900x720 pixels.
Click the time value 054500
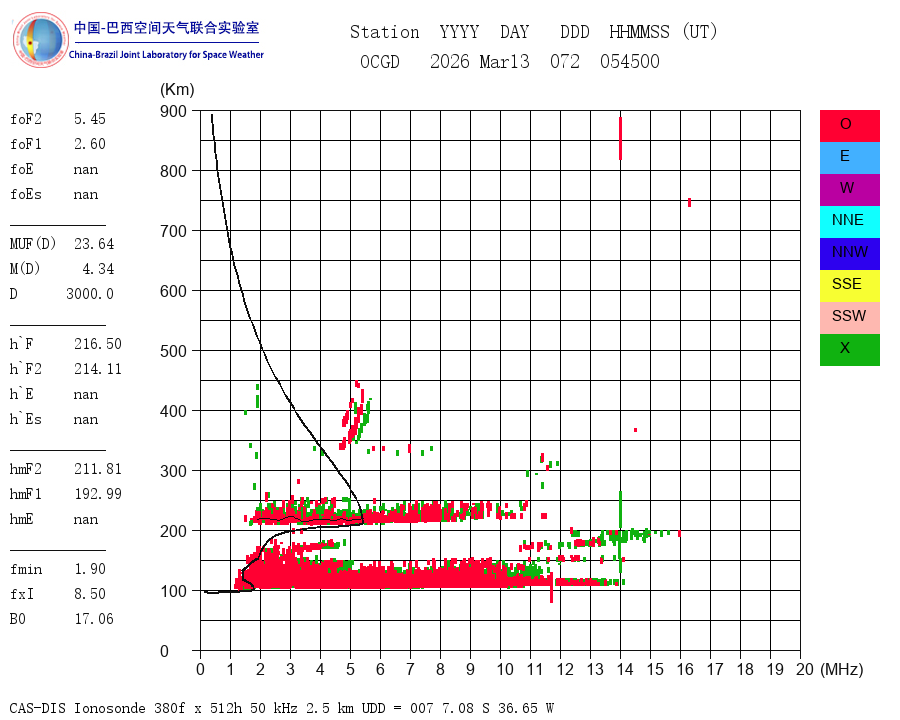[x=630, y=61]
